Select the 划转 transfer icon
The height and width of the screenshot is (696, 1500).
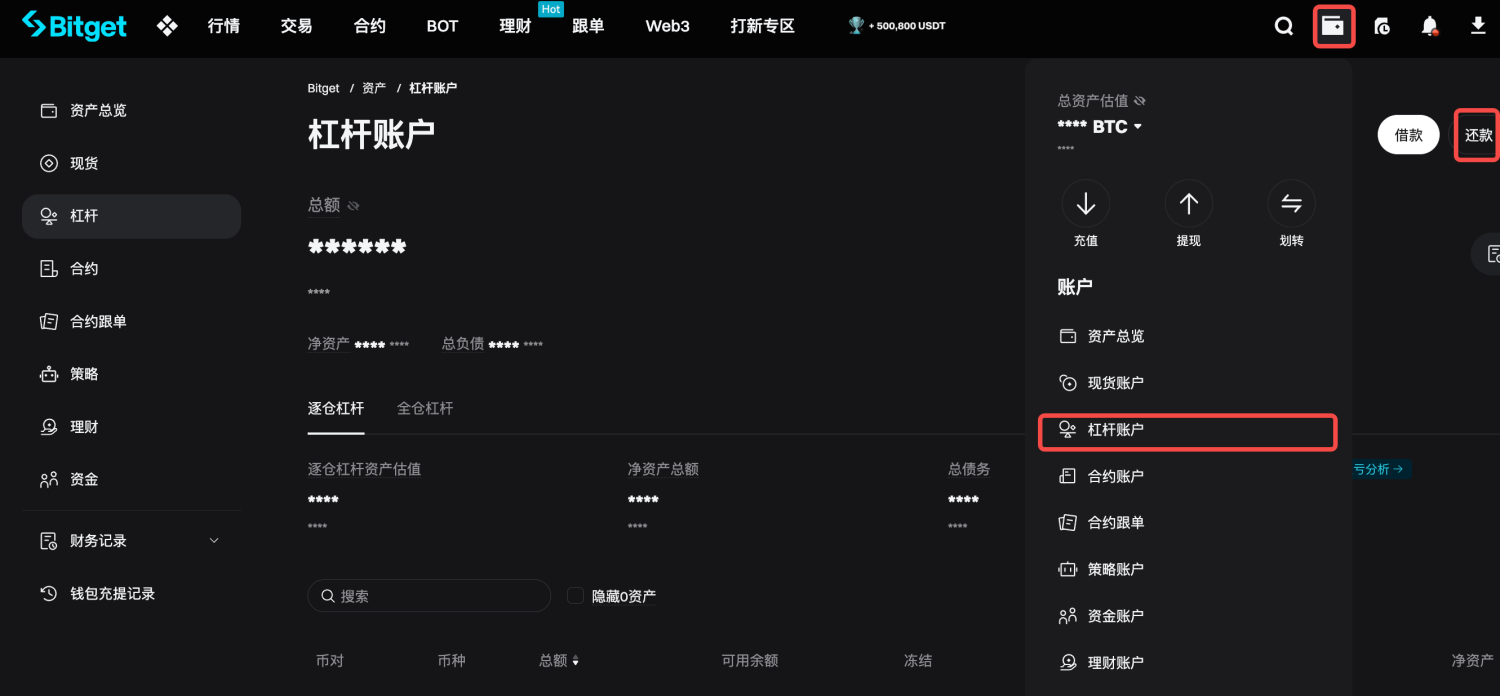tap(1291, 203)
